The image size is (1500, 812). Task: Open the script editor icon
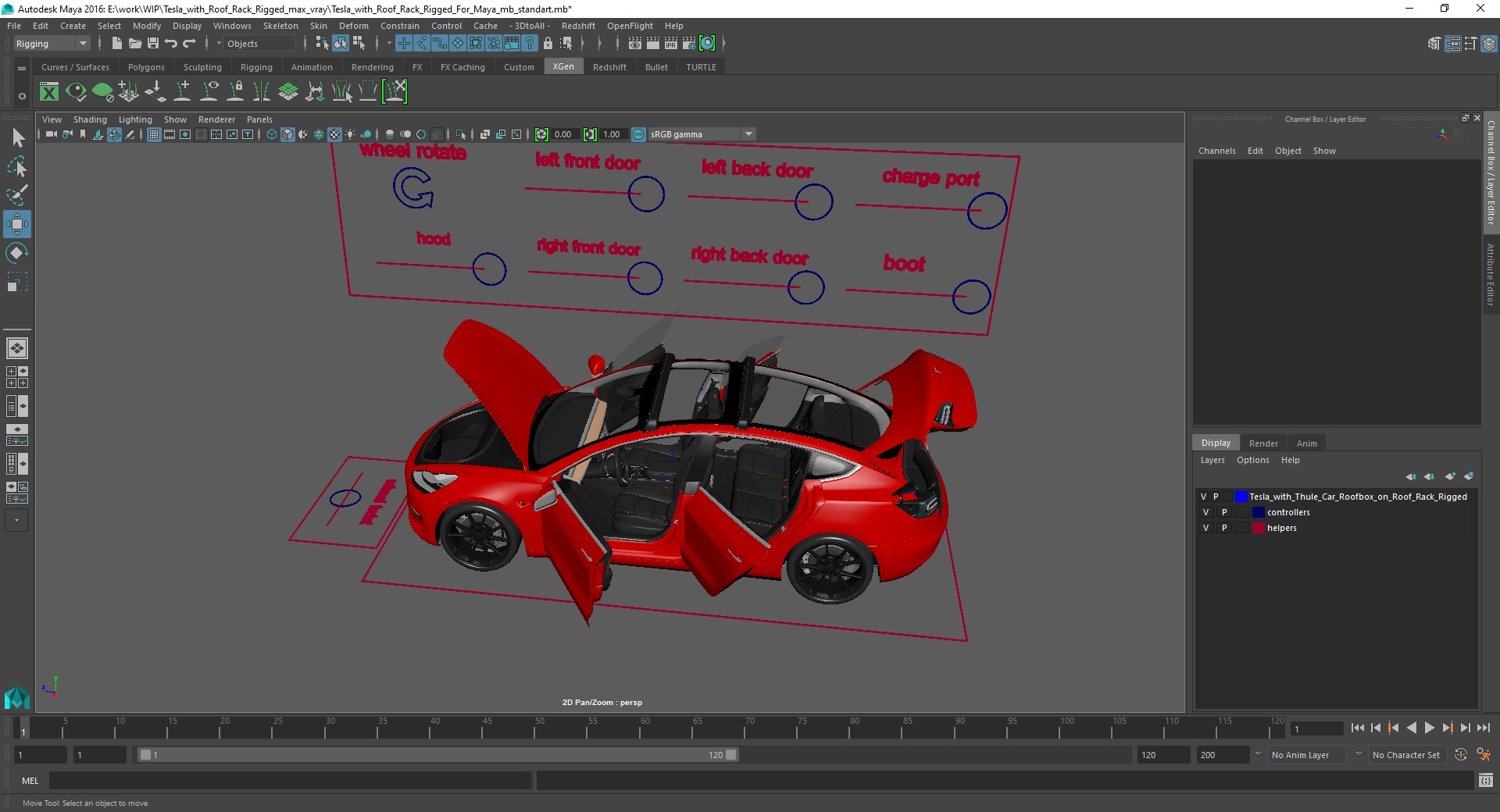[x=1485, y=780]
